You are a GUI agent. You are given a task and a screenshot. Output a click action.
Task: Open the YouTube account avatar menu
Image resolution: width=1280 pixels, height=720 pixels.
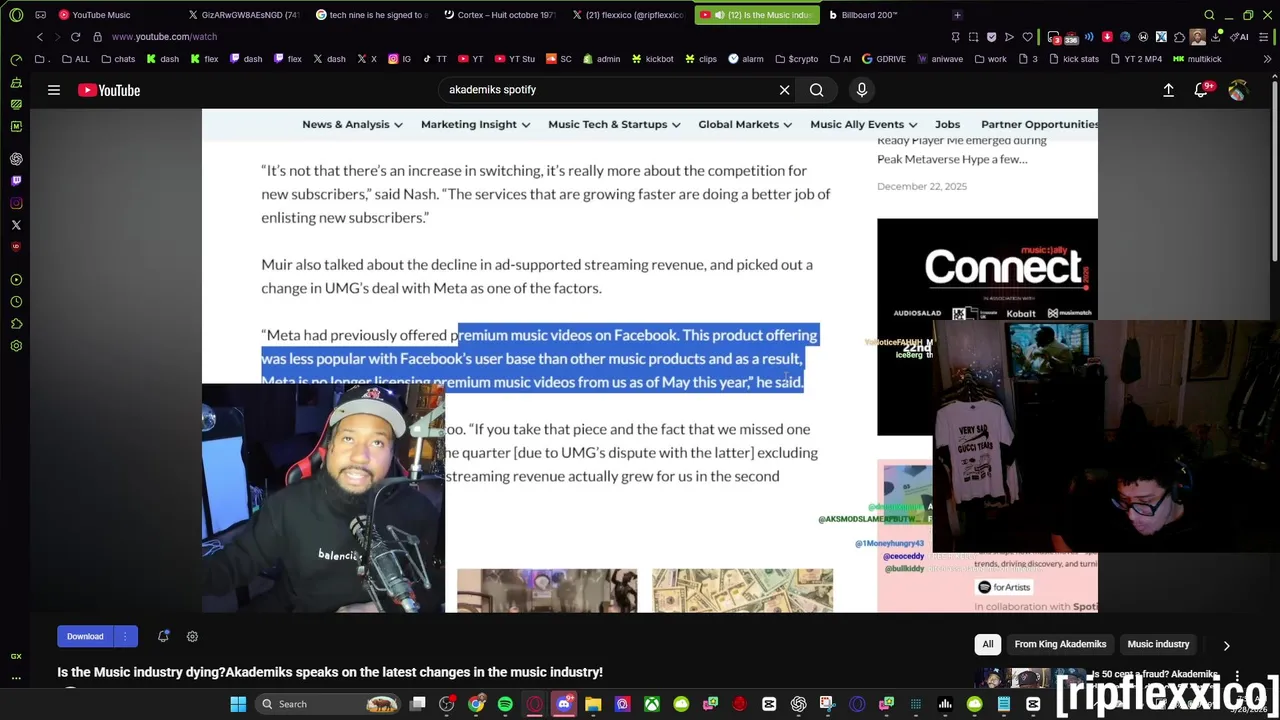pos(1238,90)
